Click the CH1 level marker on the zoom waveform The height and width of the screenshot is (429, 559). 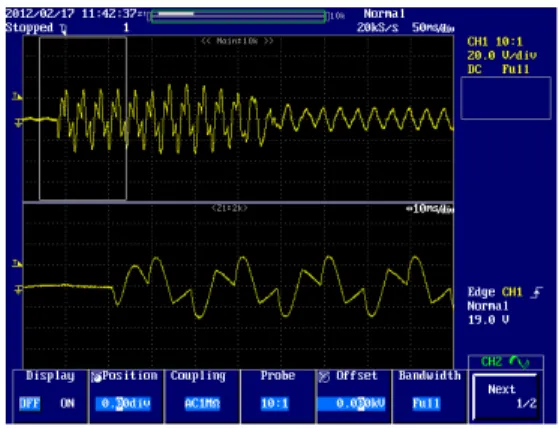pos(17,264)
